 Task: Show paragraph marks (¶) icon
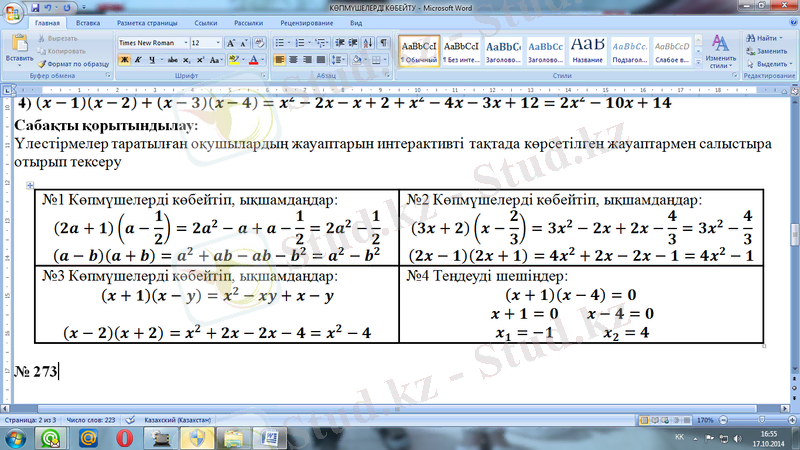point(384,44)
